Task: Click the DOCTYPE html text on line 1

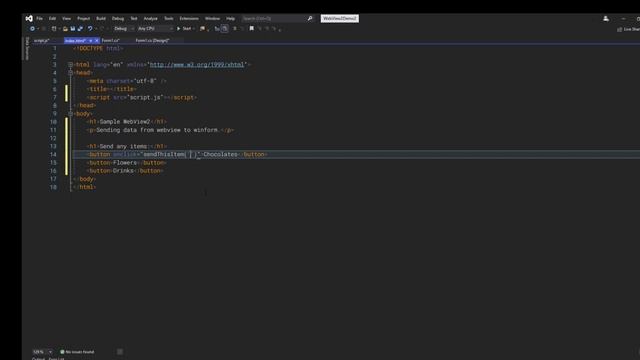Action: (98, 48)
